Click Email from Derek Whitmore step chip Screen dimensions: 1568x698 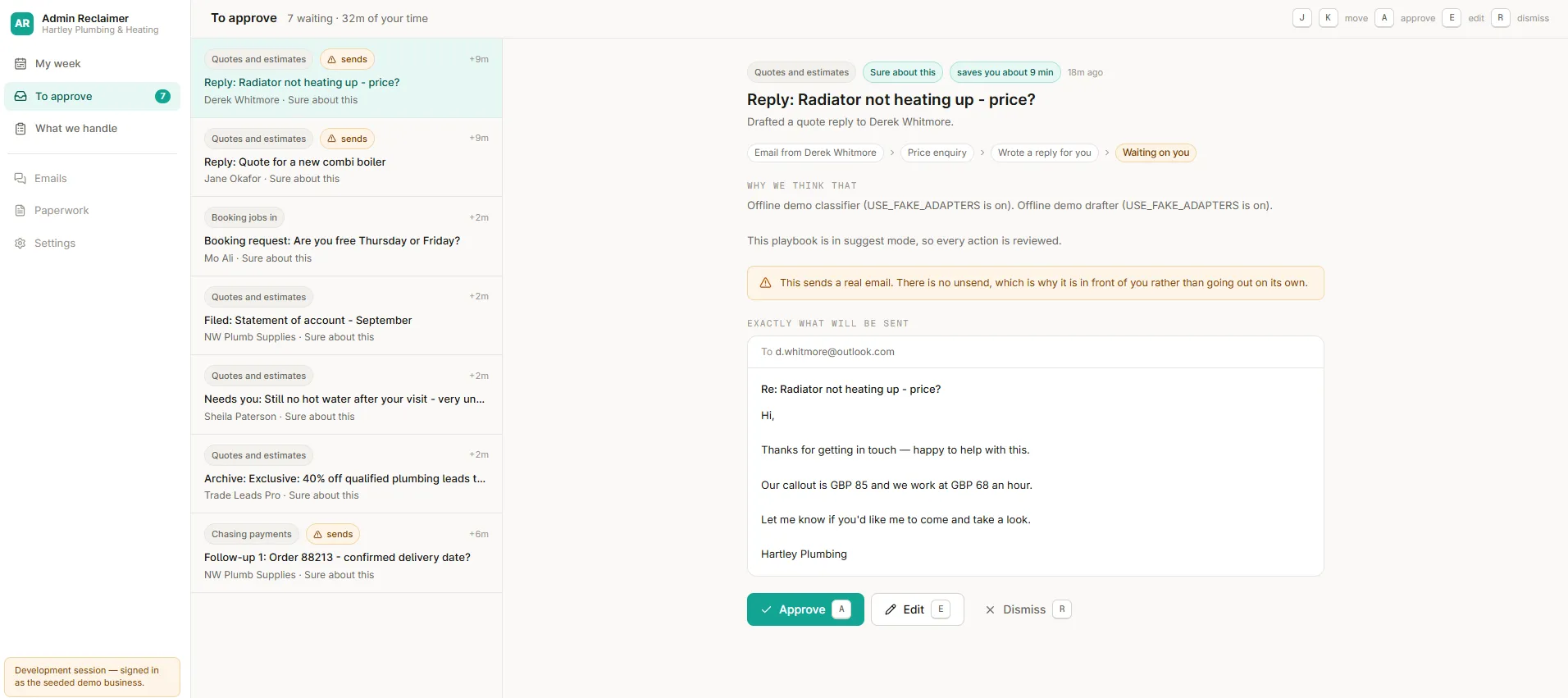[815, 153]
